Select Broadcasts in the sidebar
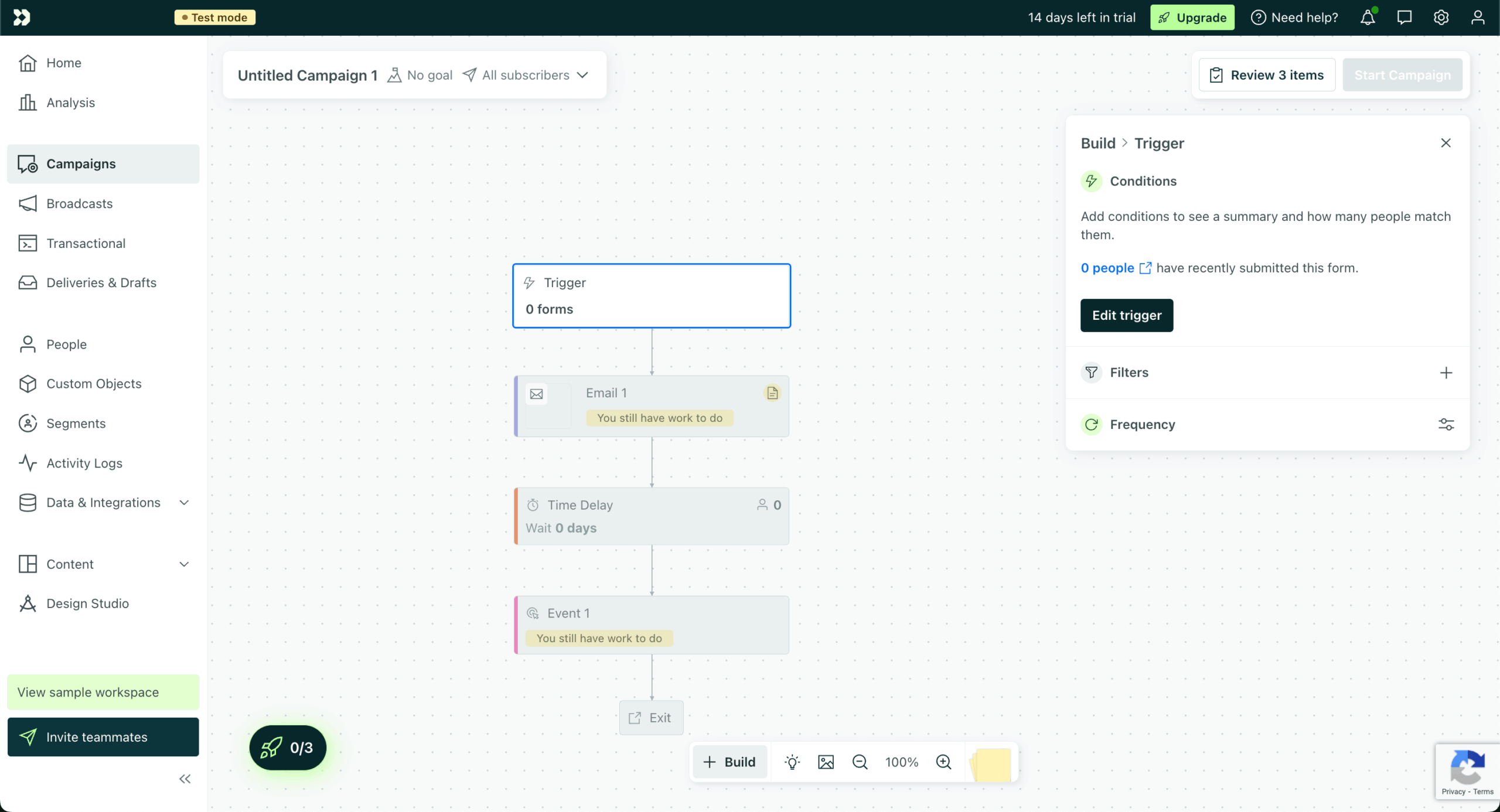 click(80, 203)
